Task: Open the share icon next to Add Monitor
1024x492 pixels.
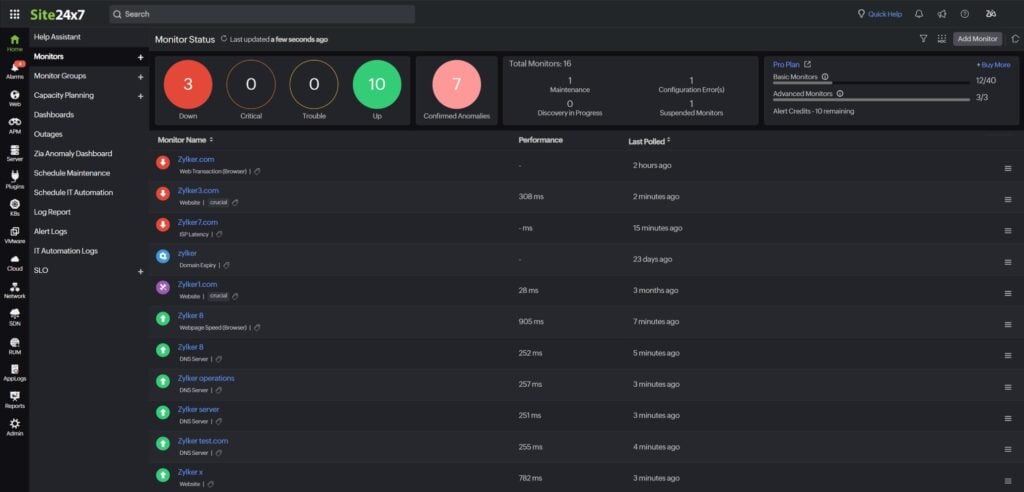Action: coord(1016,39)
